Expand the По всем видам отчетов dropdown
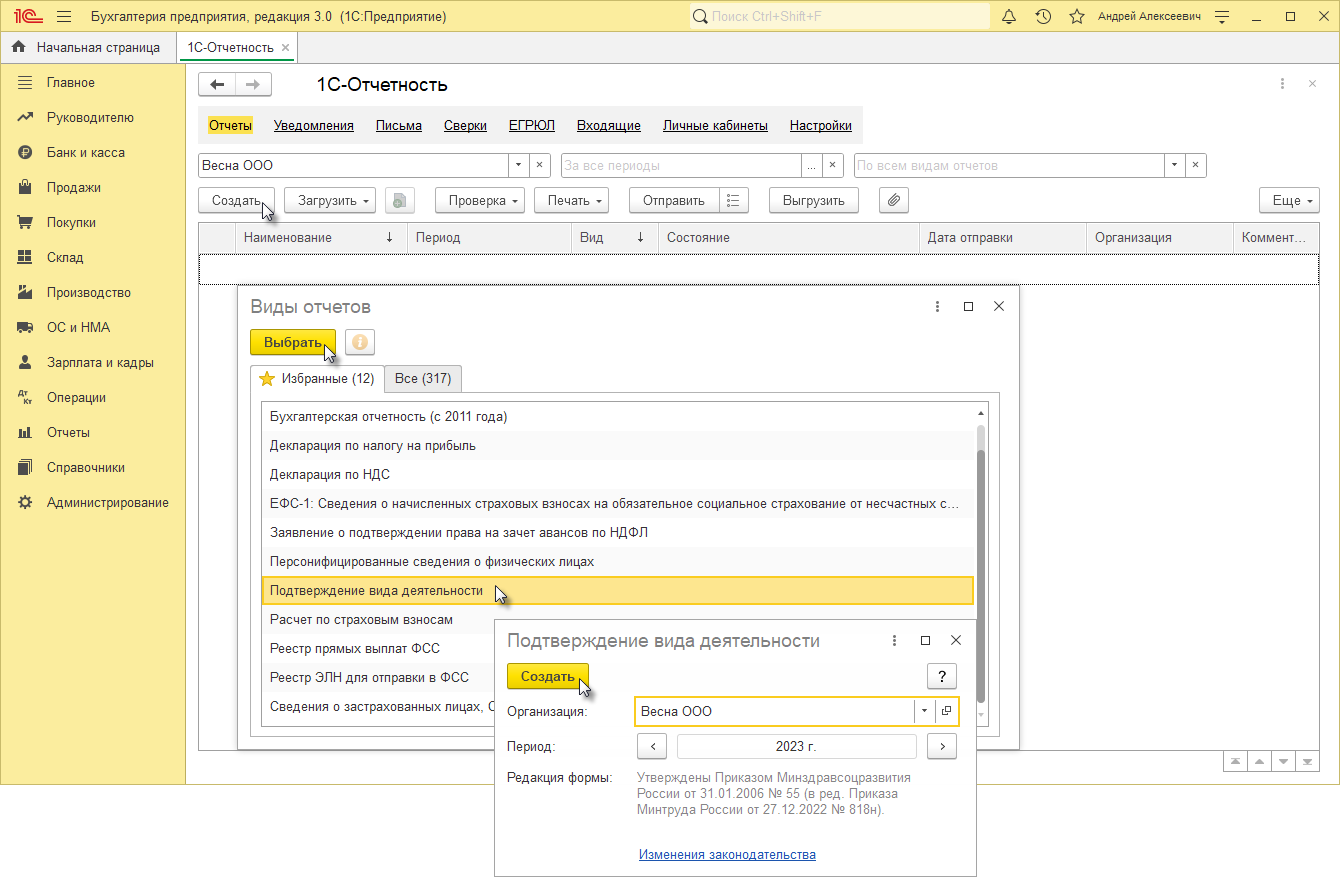 (x=1174, y=166)
